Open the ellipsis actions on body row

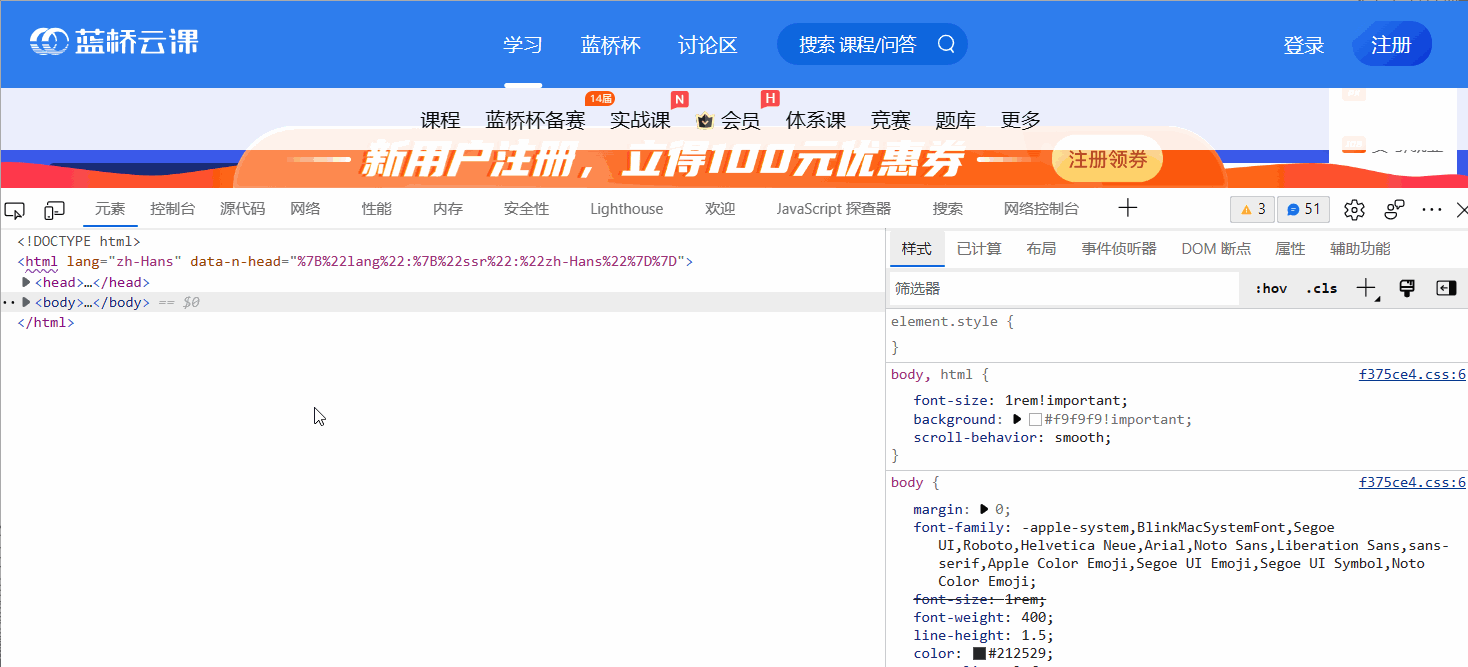[8, 302]
